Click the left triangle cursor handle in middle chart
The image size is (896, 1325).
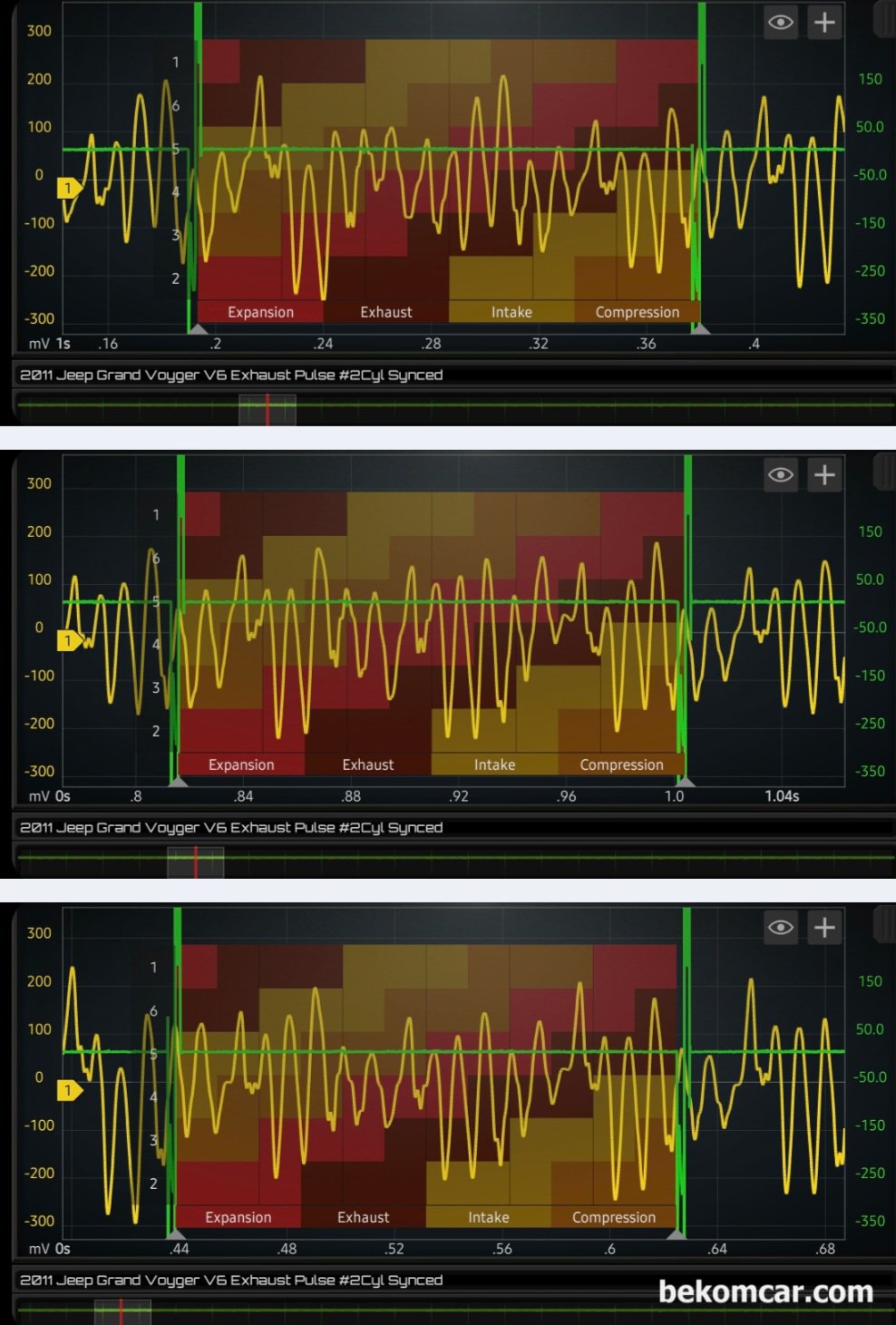pos(179,781)
